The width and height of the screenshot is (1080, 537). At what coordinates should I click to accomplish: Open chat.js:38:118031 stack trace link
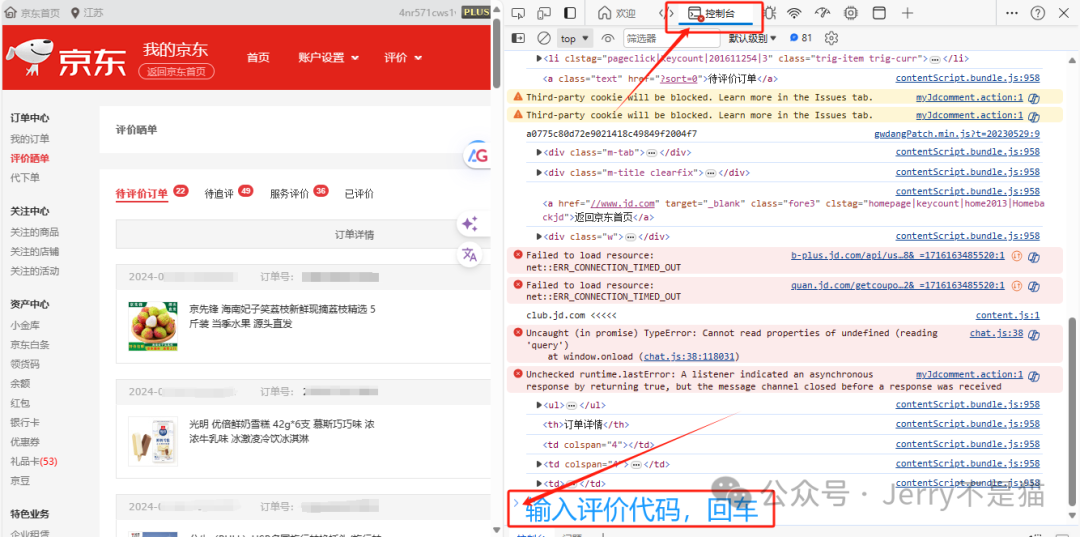(689, 357)
